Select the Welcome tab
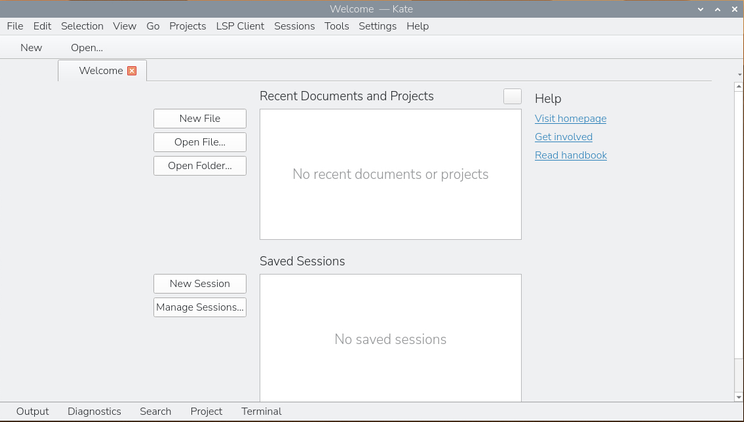The width and height of the screenshot is (744, 422). point(101,71)
